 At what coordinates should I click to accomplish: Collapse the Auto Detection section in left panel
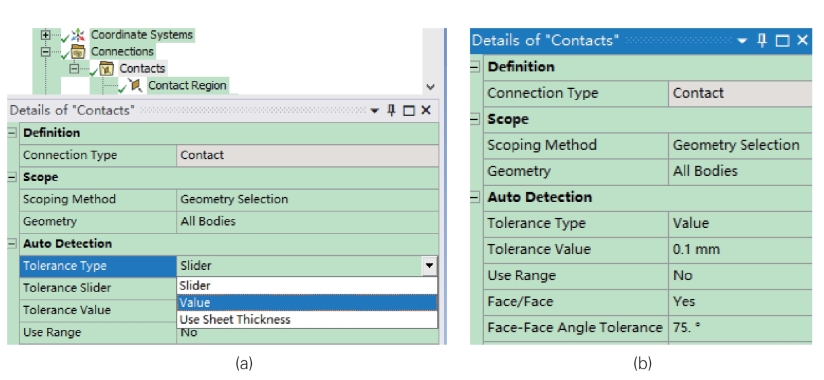click(13, 243)
